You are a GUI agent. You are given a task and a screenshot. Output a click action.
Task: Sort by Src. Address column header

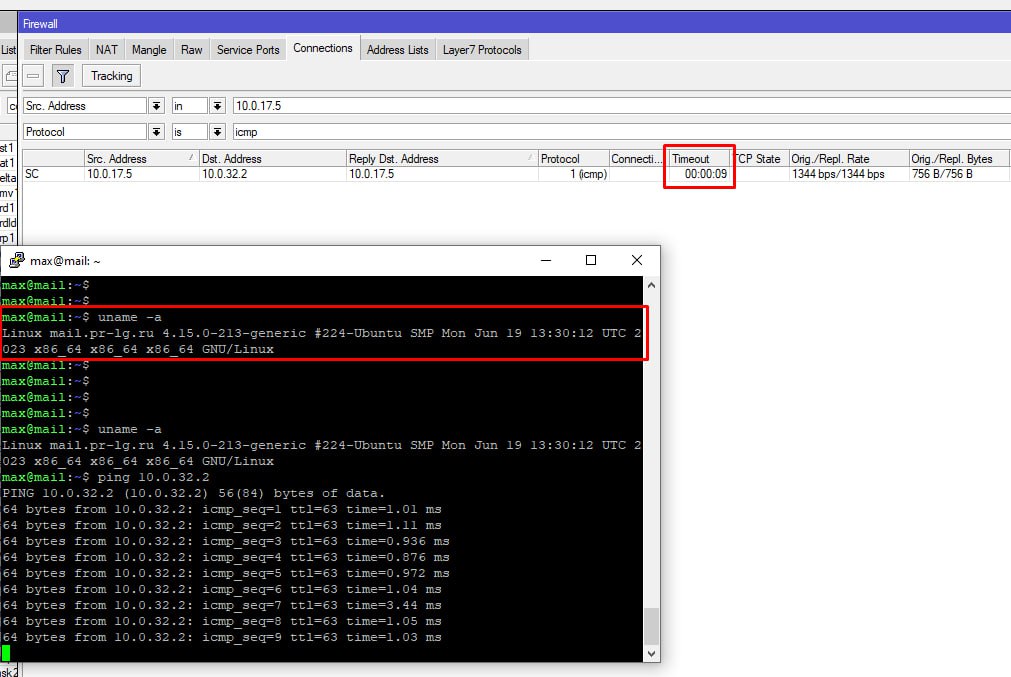pyautogui.click(x=141, y=159)
